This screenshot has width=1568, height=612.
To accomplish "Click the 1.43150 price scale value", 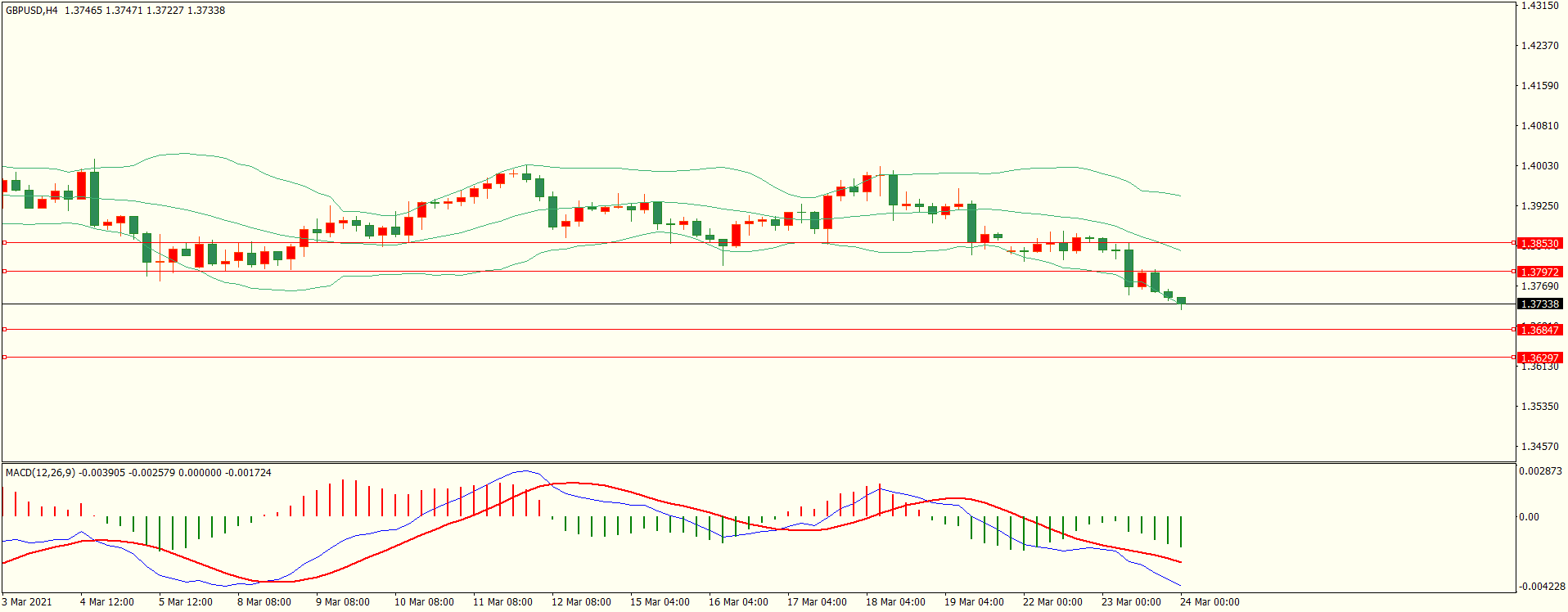I will click(1539, 6).
